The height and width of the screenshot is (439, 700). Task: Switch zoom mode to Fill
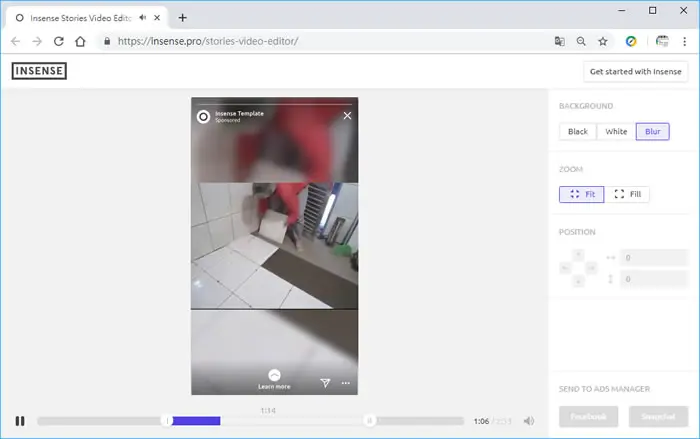tap(627, 194)
